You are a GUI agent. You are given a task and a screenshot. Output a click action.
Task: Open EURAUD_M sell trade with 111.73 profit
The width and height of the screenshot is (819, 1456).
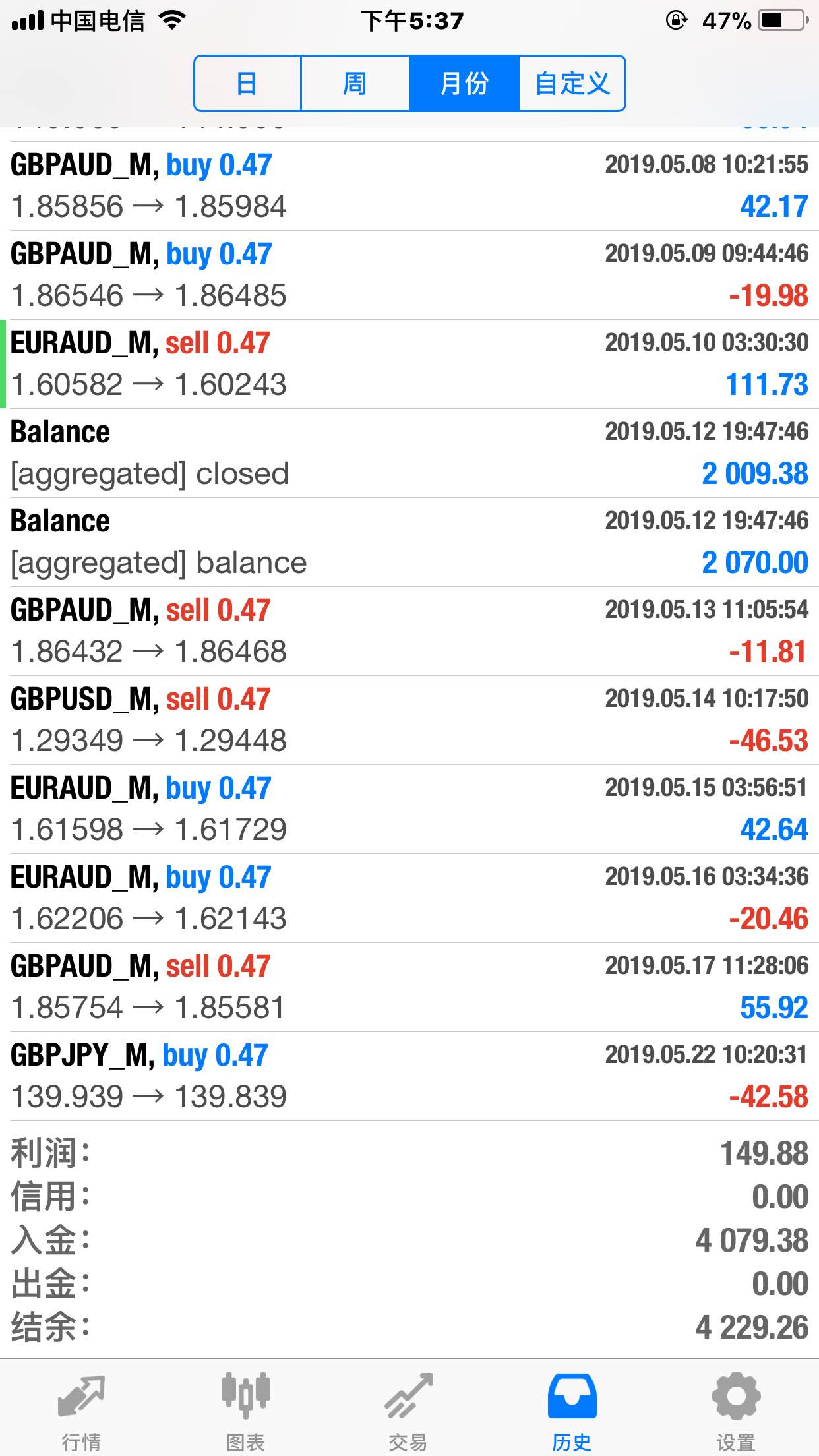(x=409, y=364)
